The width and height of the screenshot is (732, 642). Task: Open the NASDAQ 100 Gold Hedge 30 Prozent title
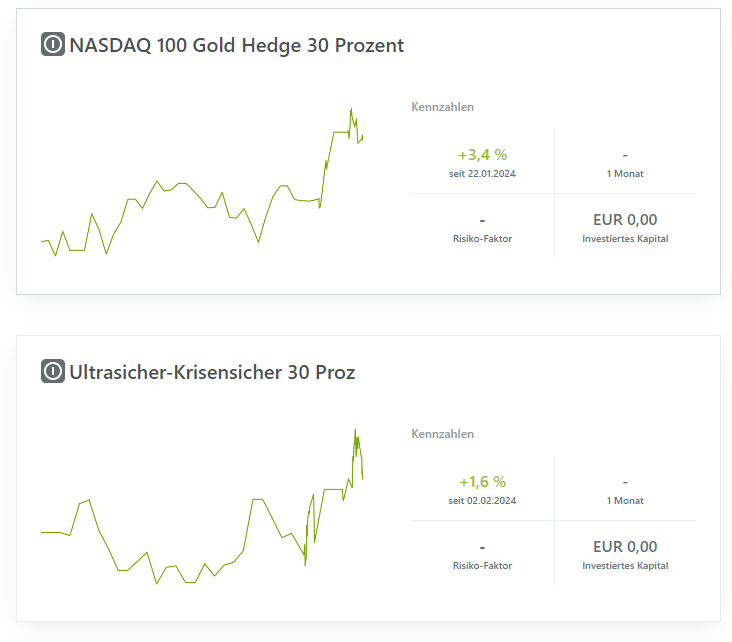236,45
